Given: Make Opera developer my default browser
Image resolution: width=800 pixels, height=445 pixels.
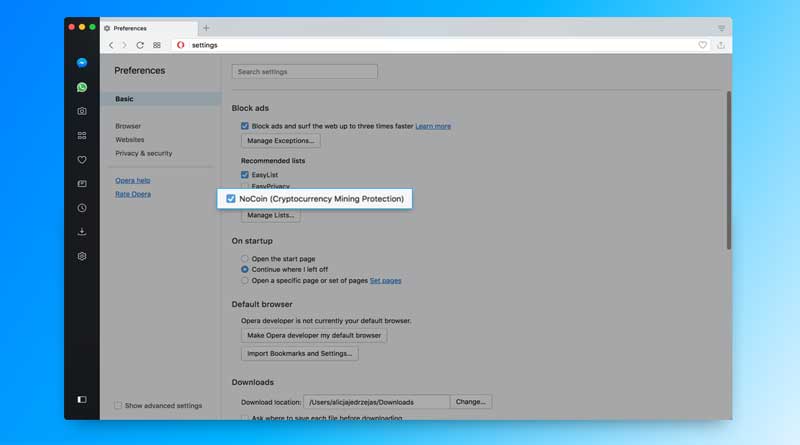Looking at the screenshot, I should coord(314,335).
